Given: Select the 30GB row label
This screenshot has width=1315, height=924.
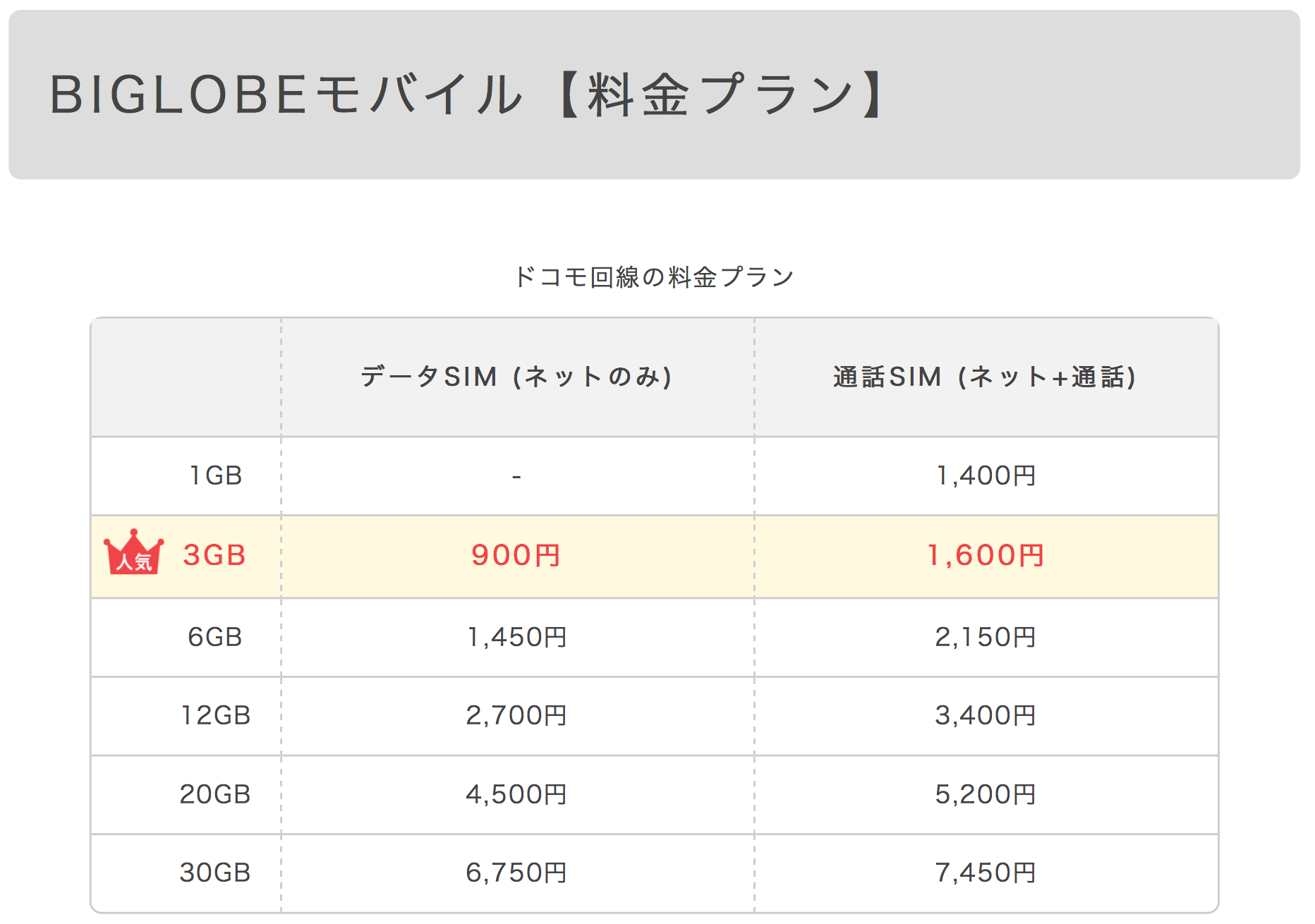Looking at the screenshot, I should pos(215,873).
